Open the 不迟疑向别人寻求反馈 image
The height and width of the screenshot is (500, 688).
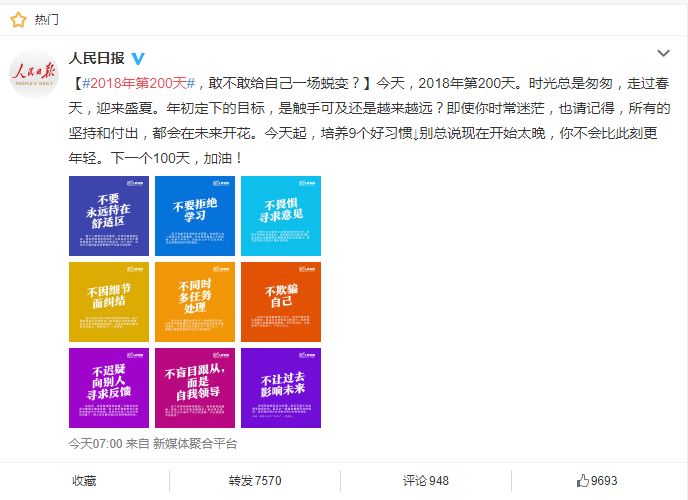point(109,388)
